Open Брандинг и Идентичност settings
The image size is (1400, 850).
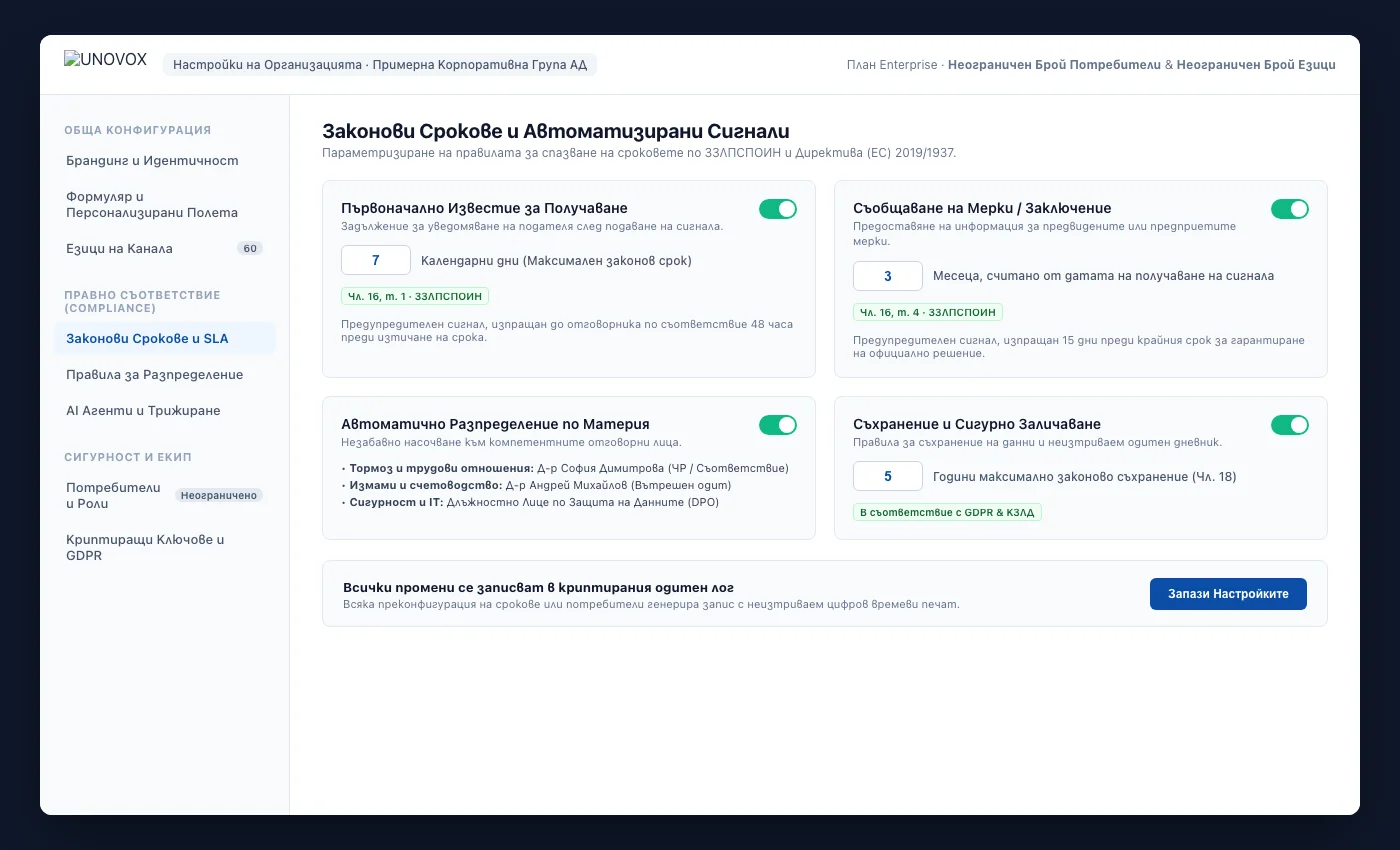click(165, 161)
